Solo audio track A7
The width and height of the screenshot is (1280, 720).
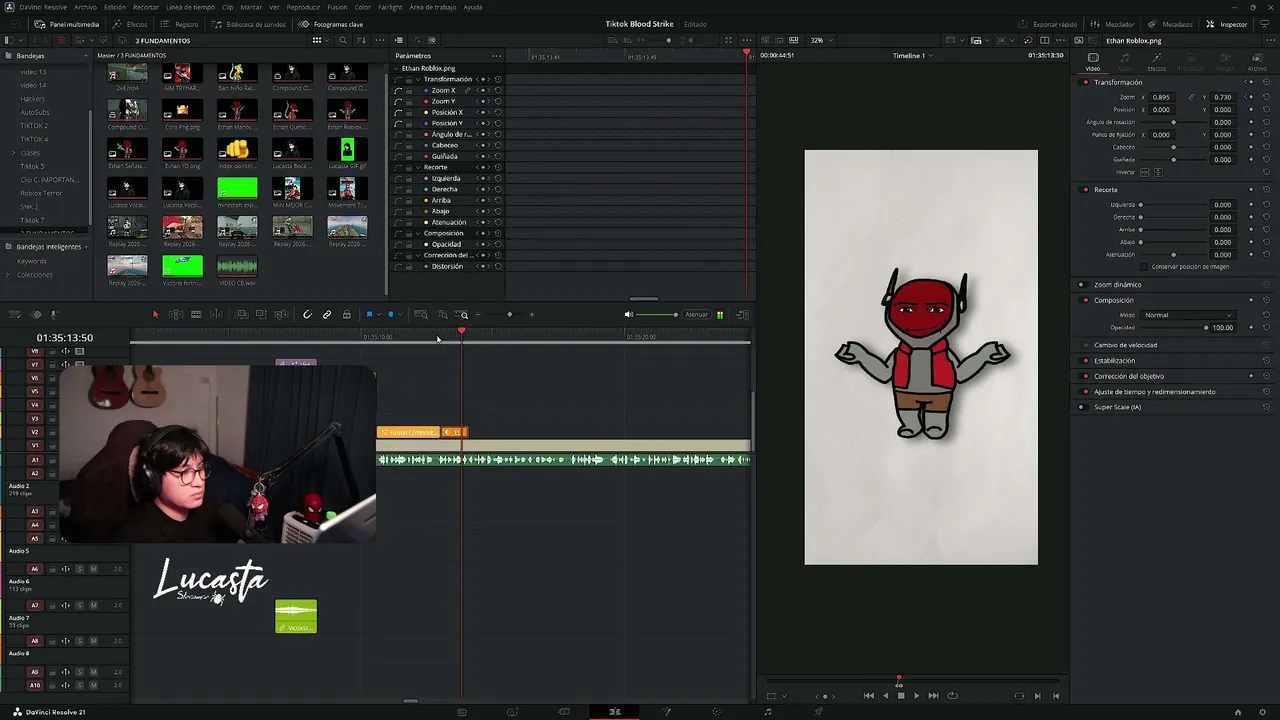(x=80, y=605)
